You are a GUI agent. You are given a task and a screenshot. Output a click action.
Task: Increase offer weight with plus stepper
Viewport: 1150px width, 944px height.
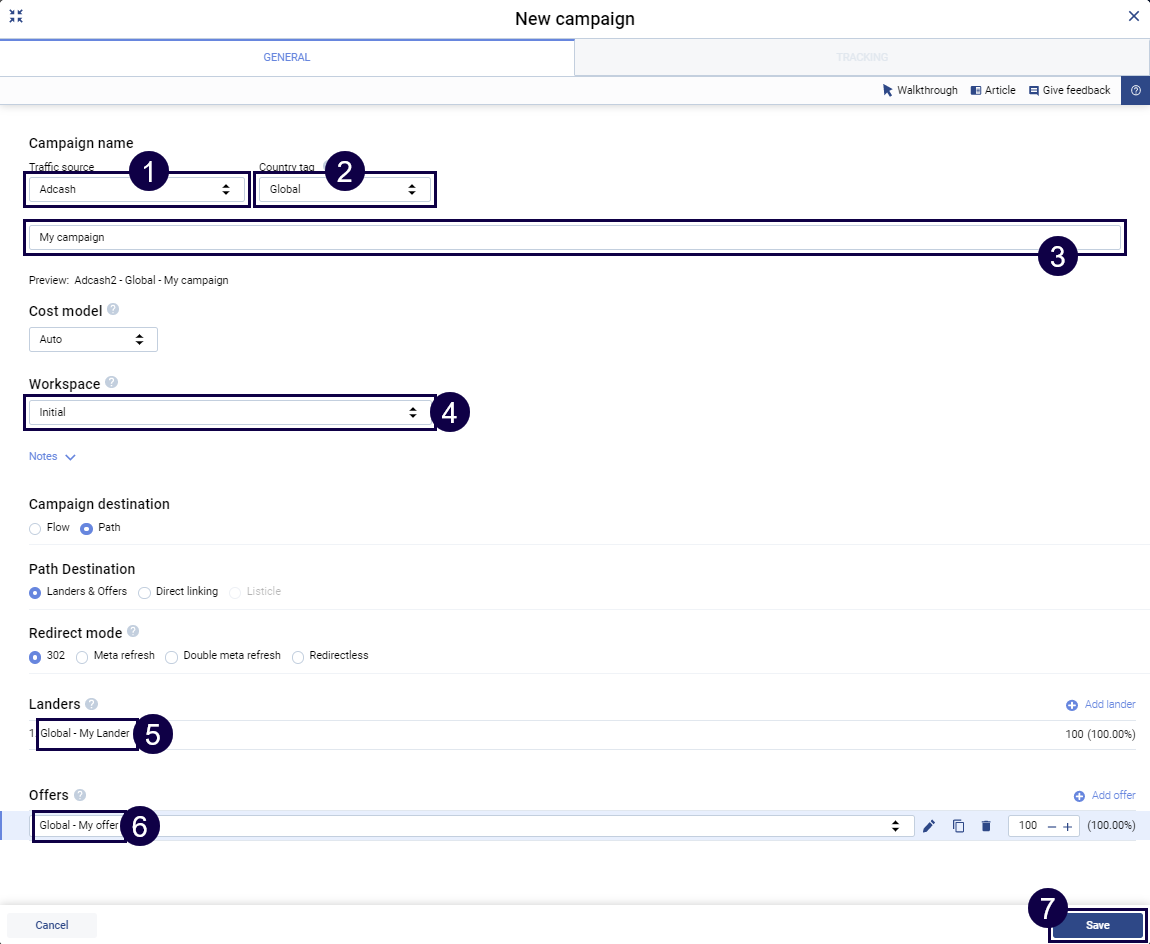[1068, 826]
